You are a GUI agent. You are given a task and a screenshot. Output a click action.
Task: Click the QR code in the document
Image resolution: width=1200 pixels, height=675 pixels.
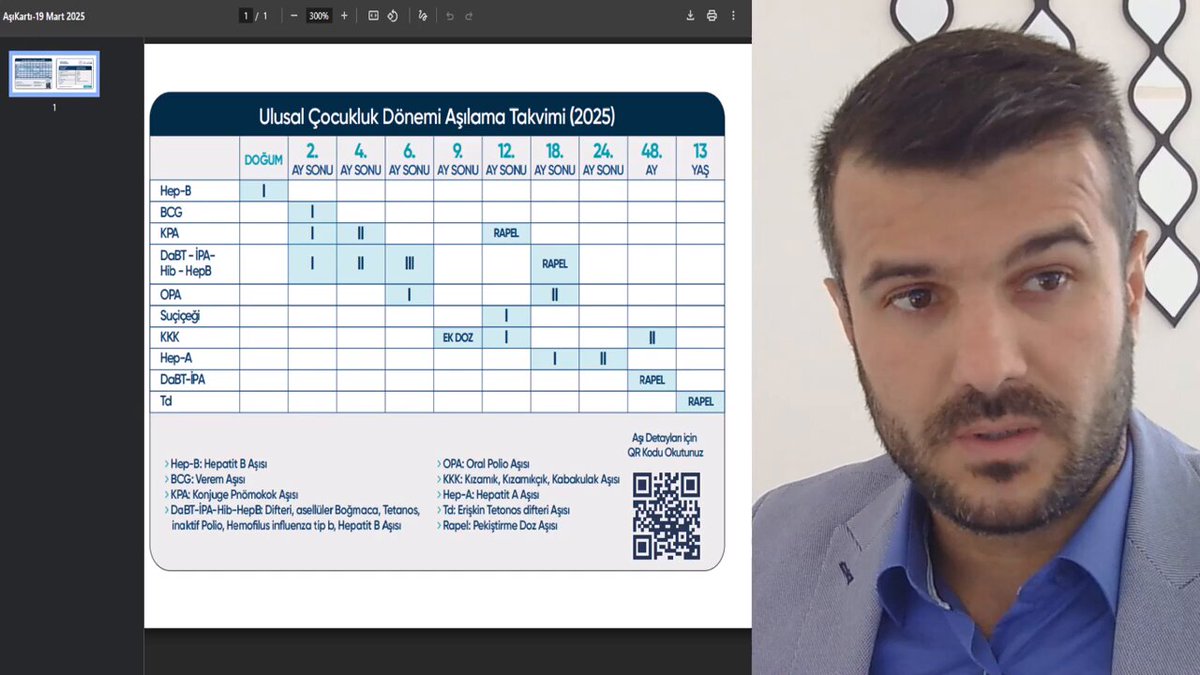coord(666,516)
